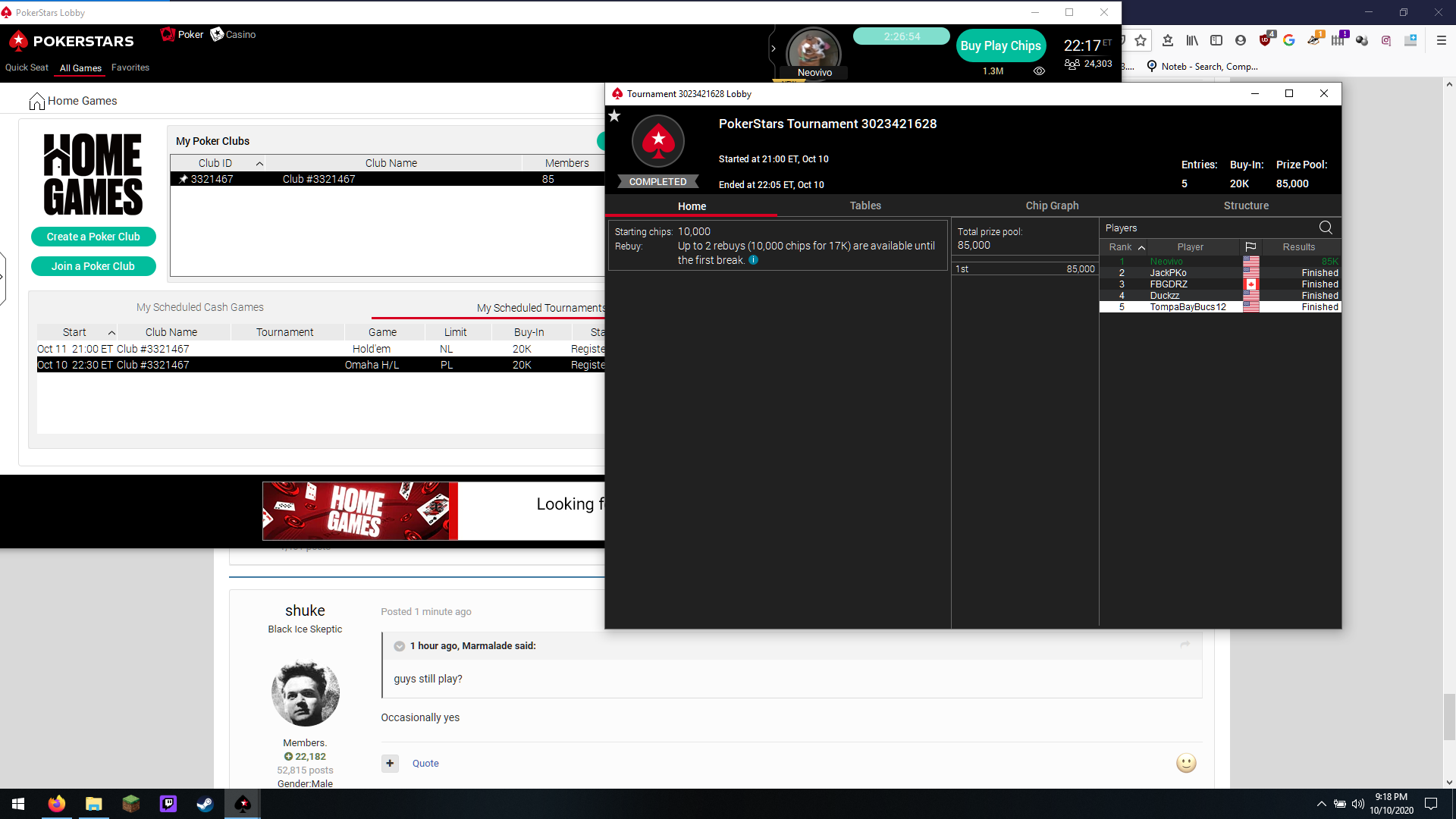The image size is (1456, 819).
Task: Select the Oct 11 Hold'em tournament row
Action: coord(321,349)
